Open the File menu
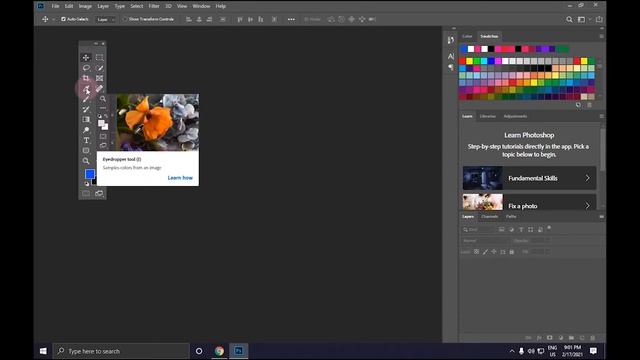This screenshot has width=640, height=360. coord(55,6)
